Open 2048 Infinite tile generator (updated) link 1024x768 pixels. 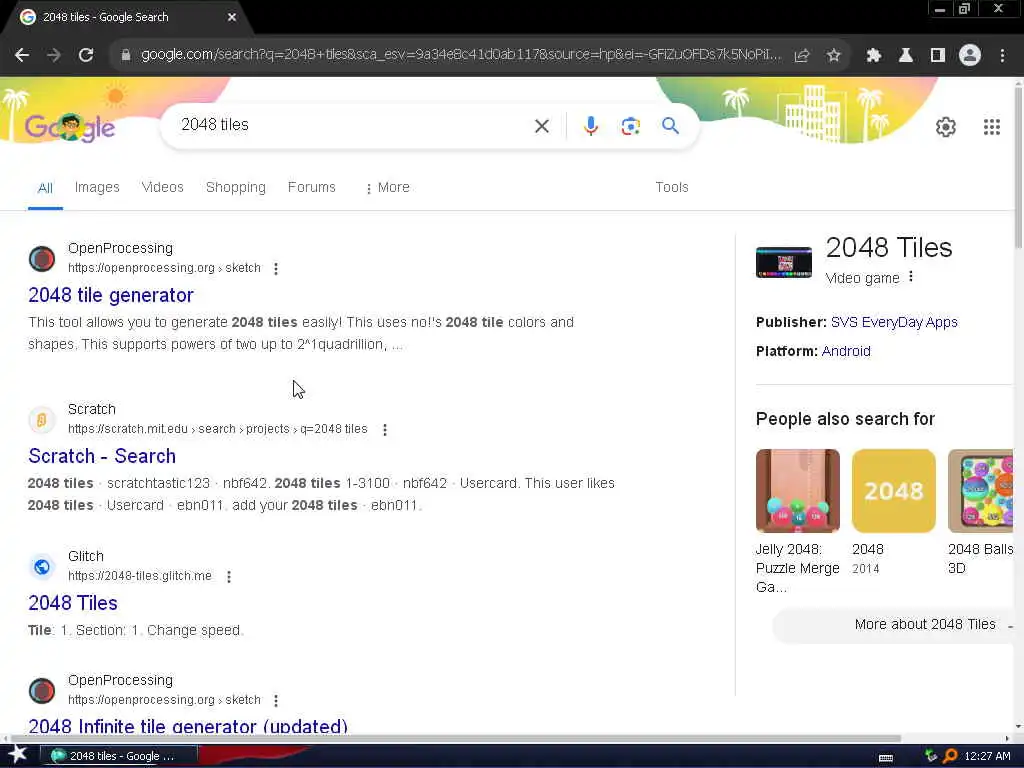coord(188,726)
